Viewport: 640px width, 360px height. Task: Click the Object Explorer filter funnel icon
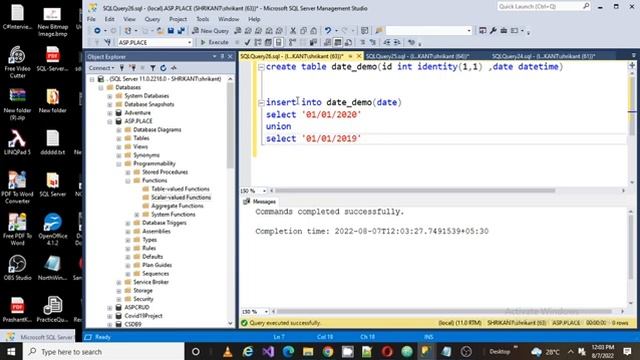click(153, 68)
